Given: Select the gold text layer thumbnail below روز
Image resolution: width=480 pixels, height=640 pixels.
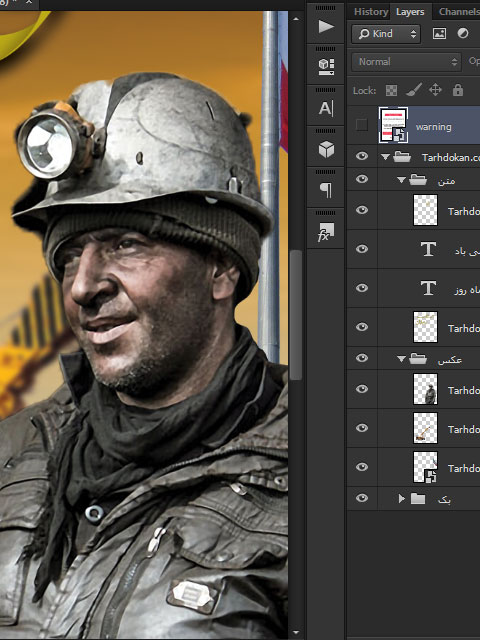Looking at the screenshot, I should [x=425, y=327].
